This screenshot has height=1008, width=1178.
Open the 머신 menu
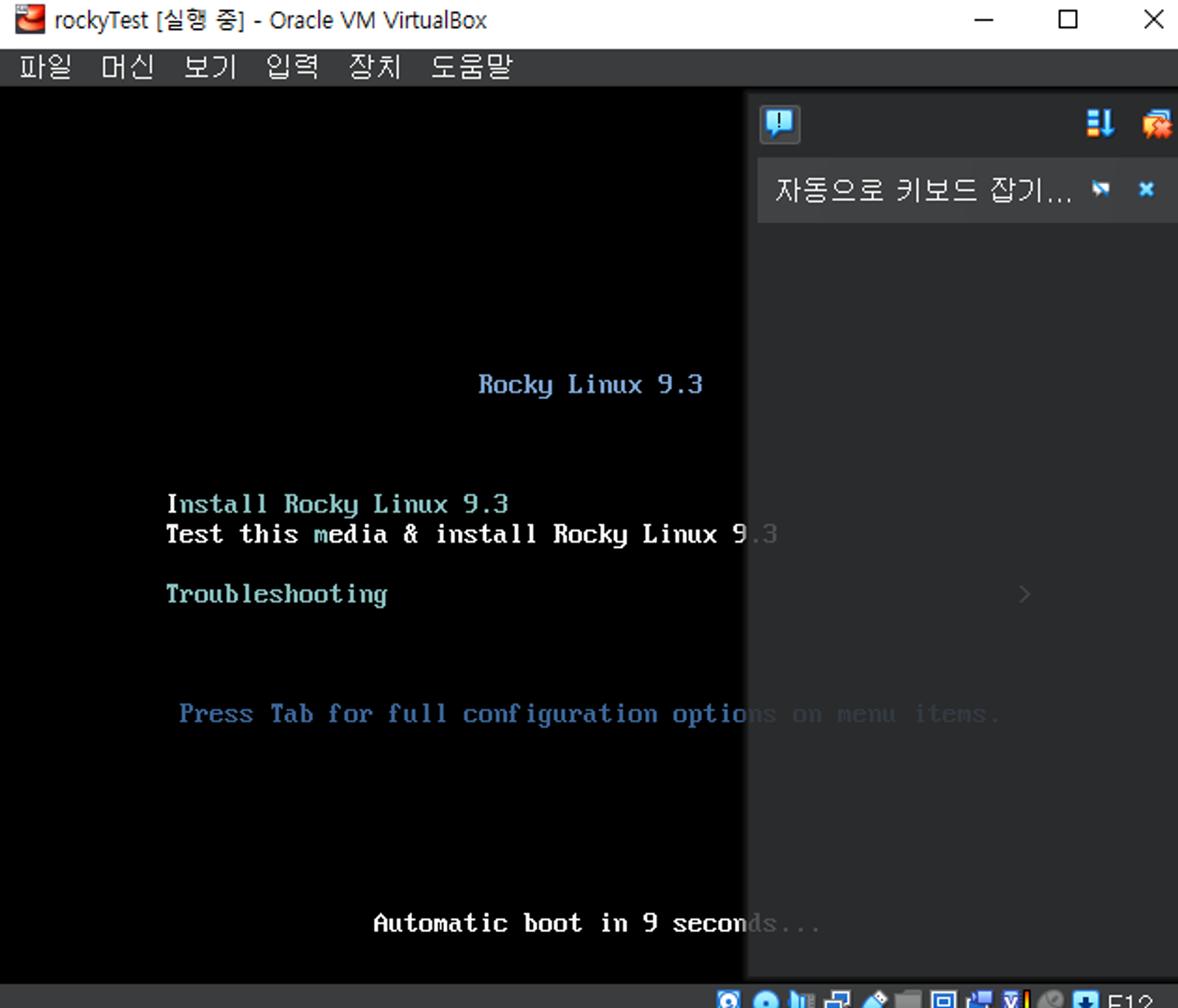coord(127,67)
